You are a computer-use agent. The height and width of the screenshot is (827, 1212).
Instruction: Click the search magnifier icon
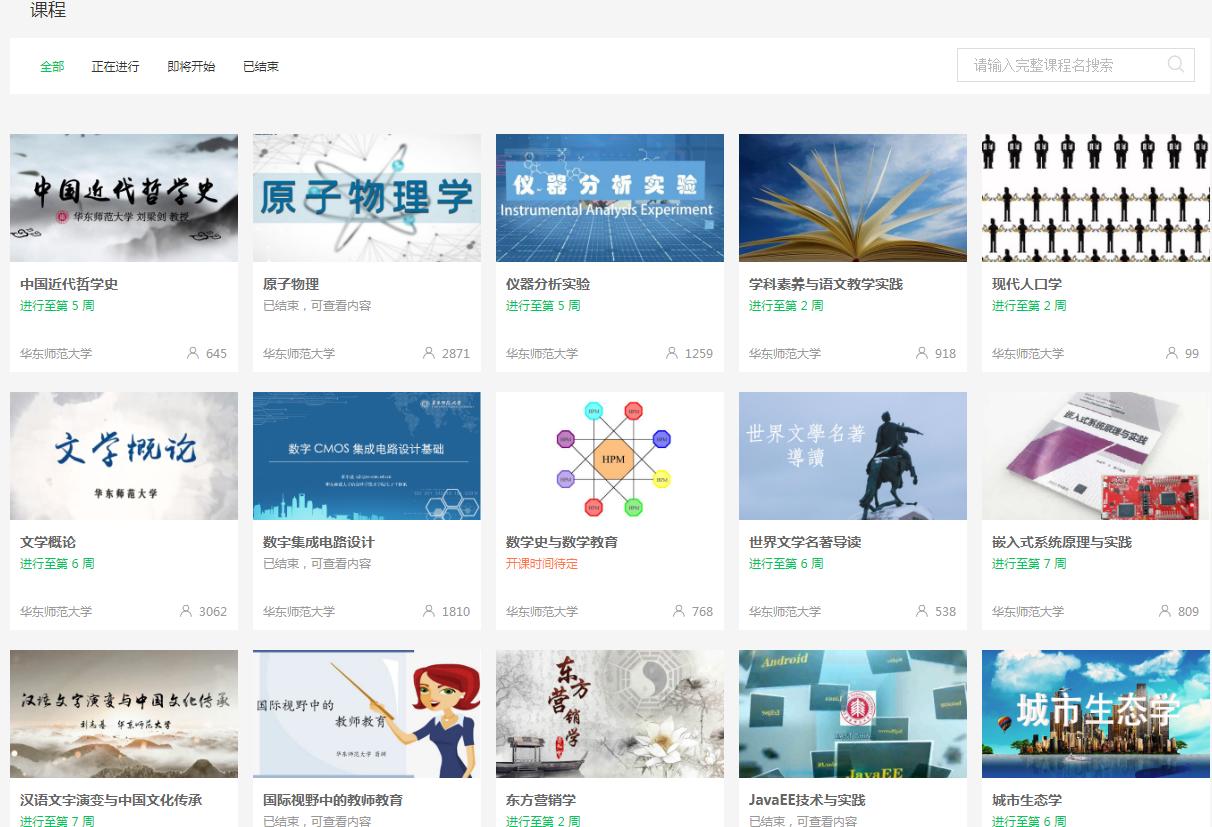[x=1175, y=64]
